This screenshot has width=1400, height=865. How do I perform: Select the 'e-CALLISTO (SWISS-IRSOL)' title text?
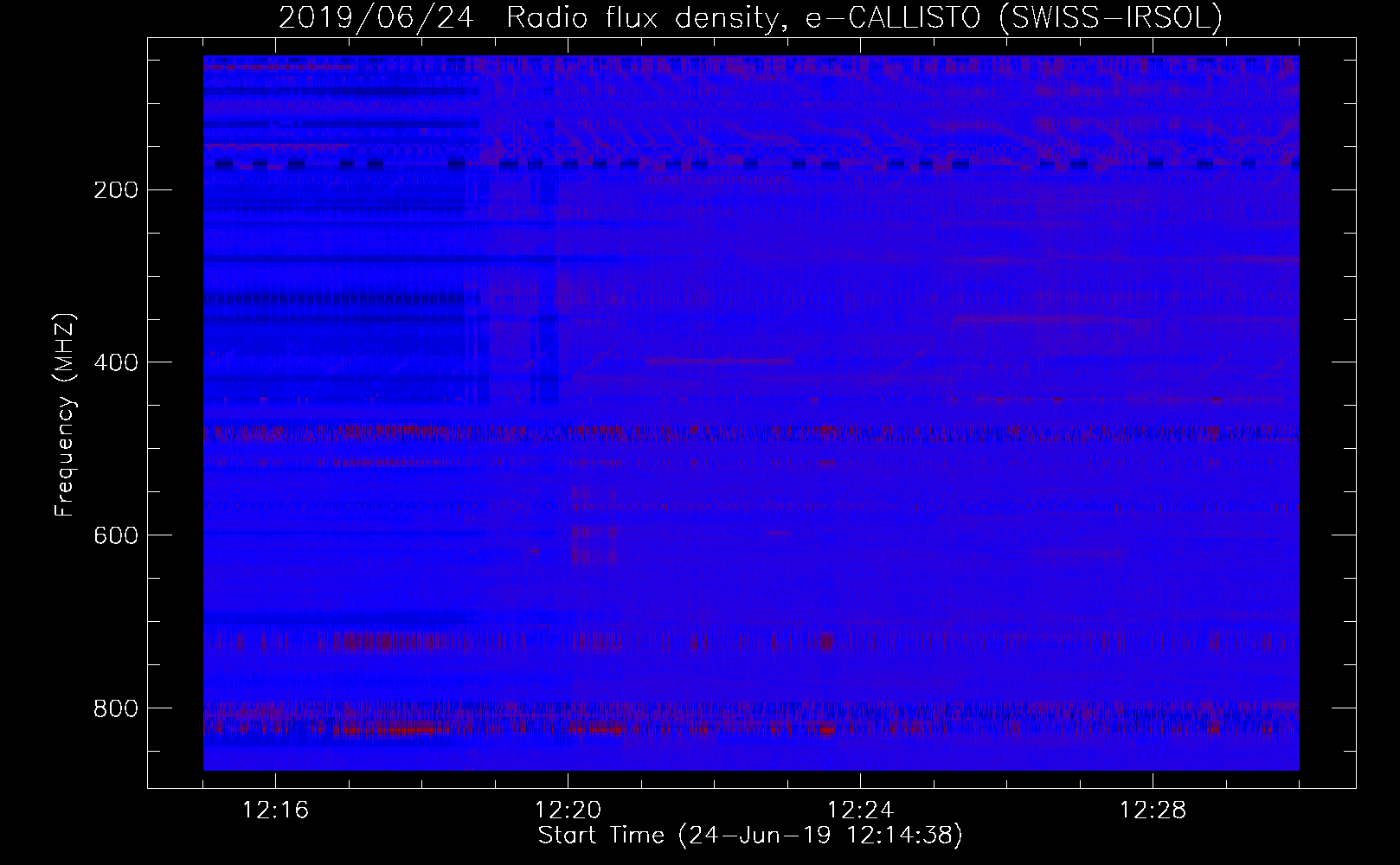(1014, 18)
